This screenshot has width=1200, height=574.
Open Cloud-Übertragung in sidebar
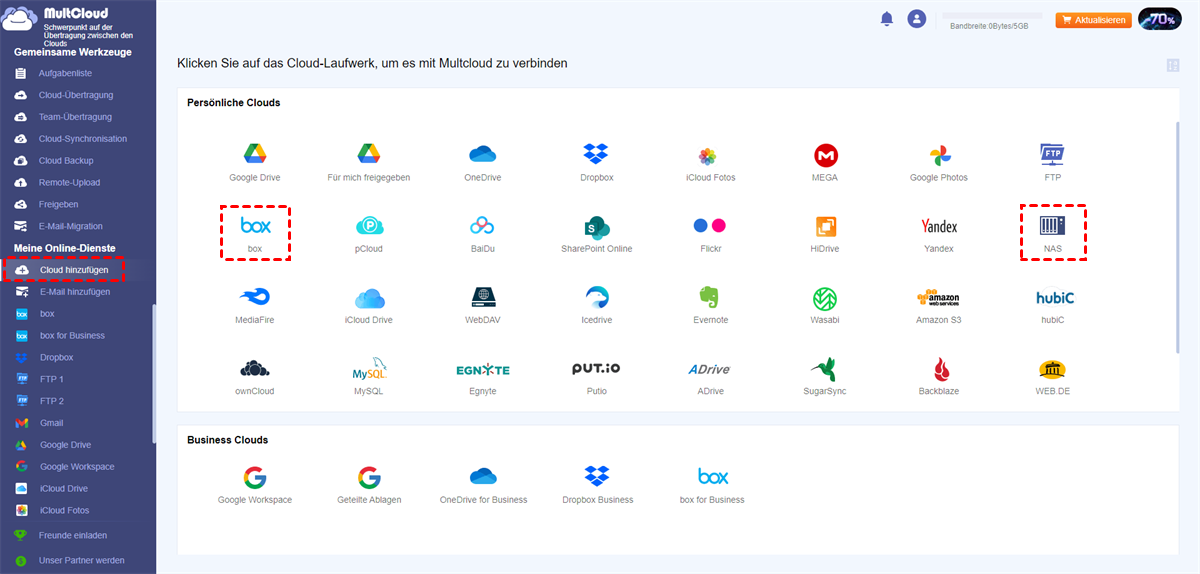click(76, 95)
